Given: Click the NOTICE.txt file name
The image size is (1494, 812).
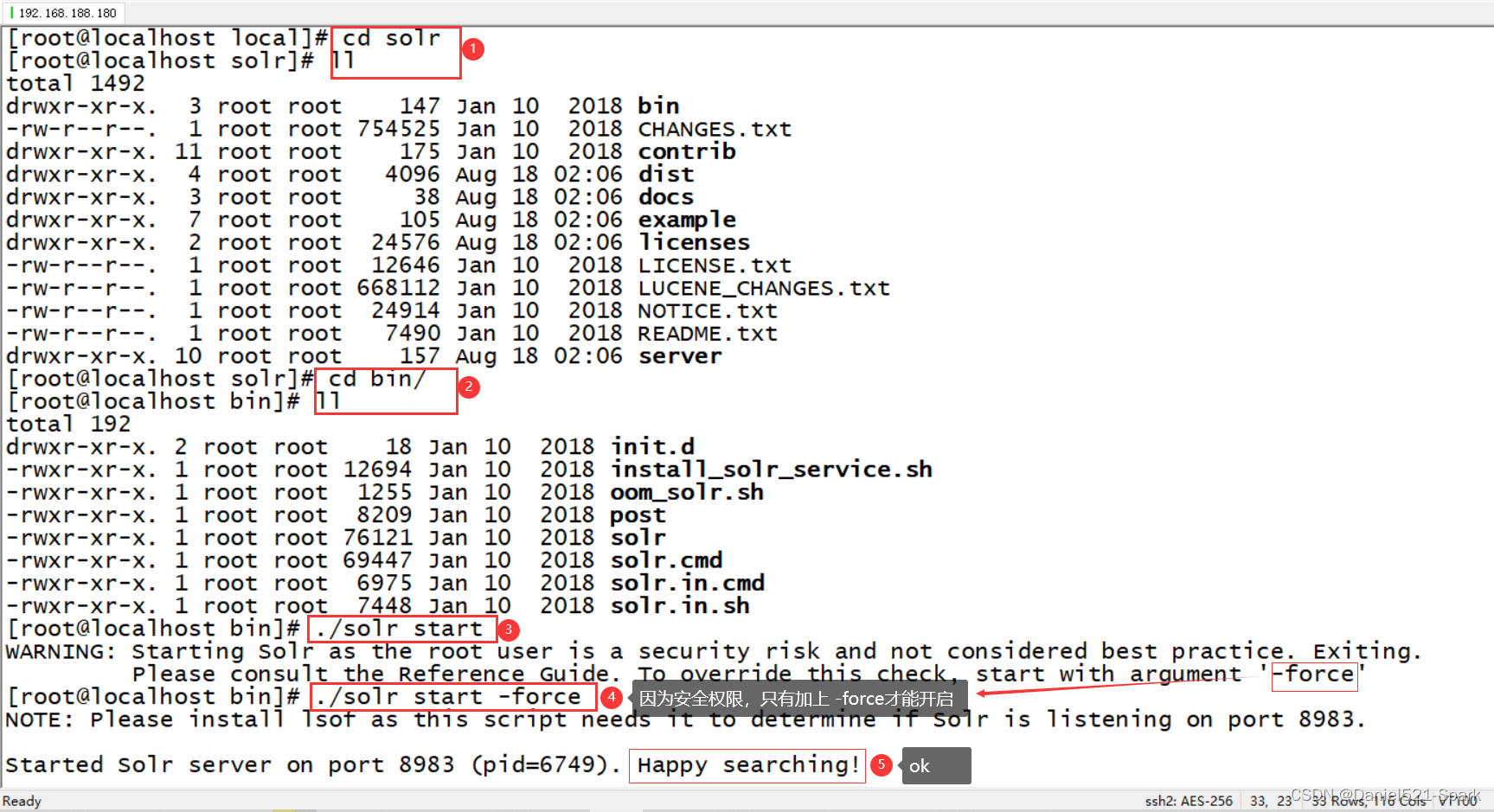Looking at the screenshot, I should (x=708, y=310).
